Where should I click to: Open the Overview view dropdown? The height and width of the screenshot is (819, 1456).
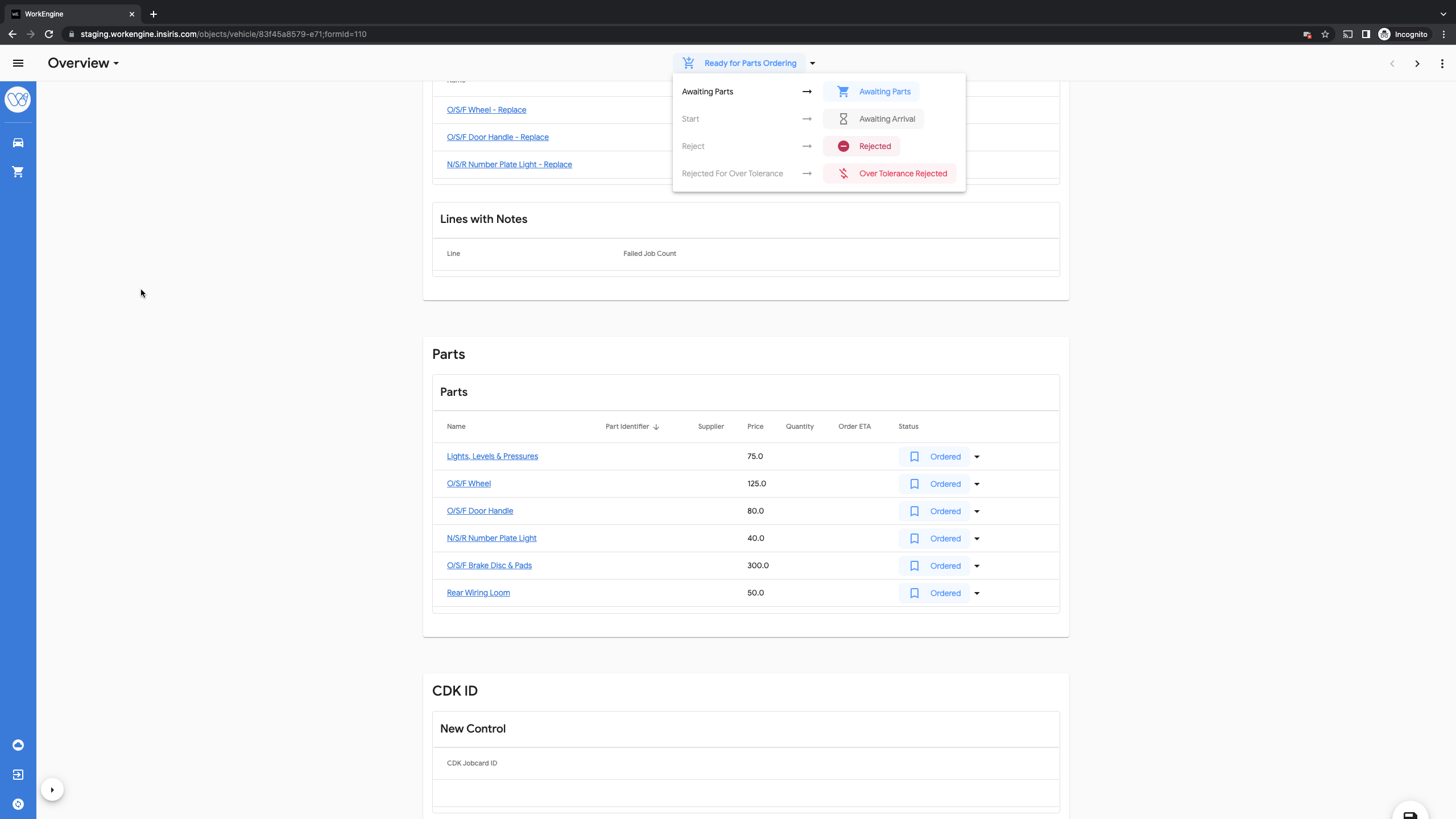click(84, 63)
